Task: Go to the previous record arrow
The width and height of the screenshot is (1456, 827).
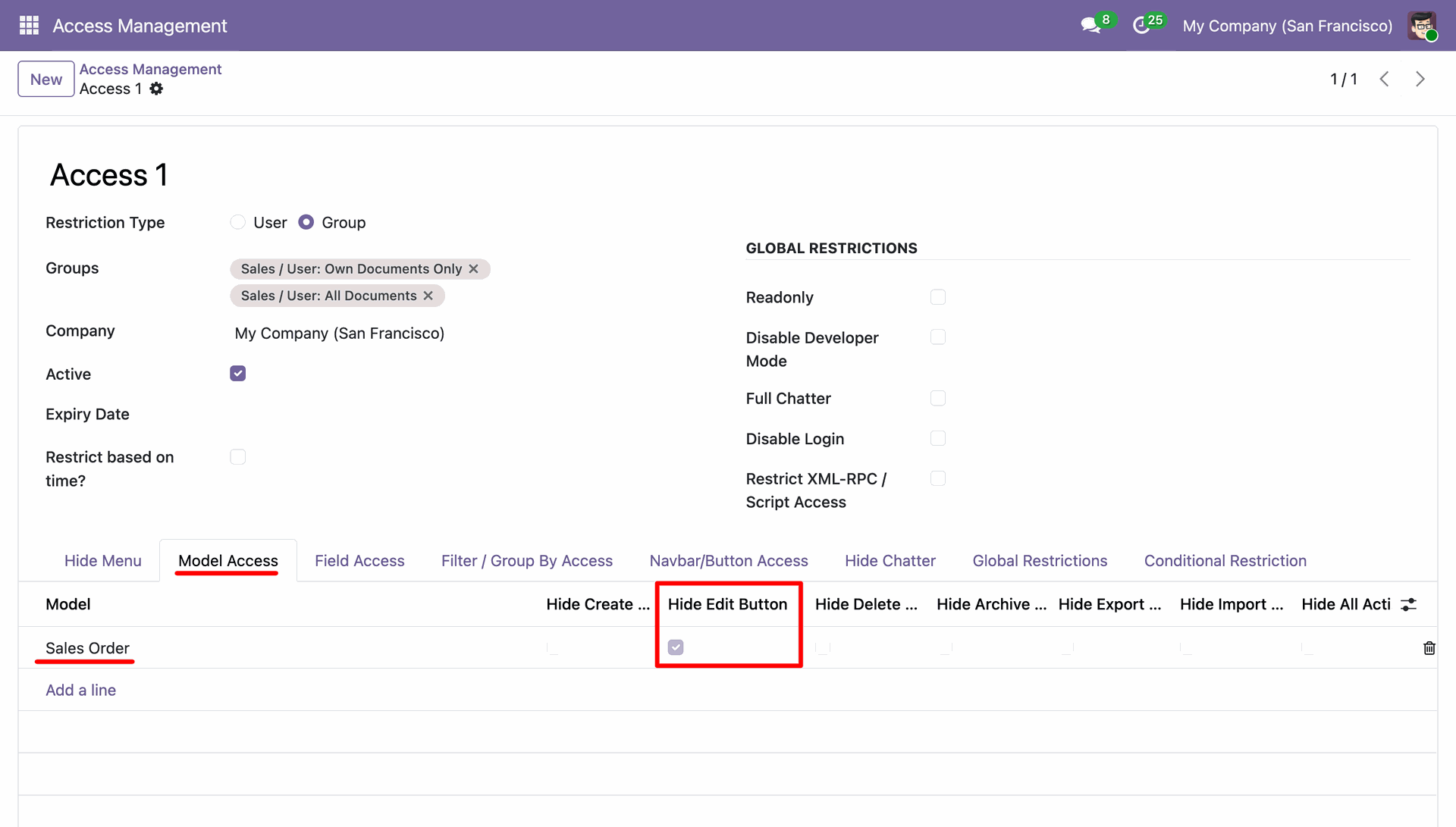Action: [1384, 79]
